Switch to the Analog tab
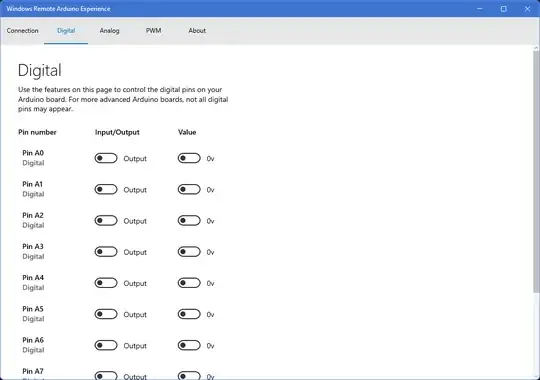This screenshot has height=380, width=540. [110, 31]
